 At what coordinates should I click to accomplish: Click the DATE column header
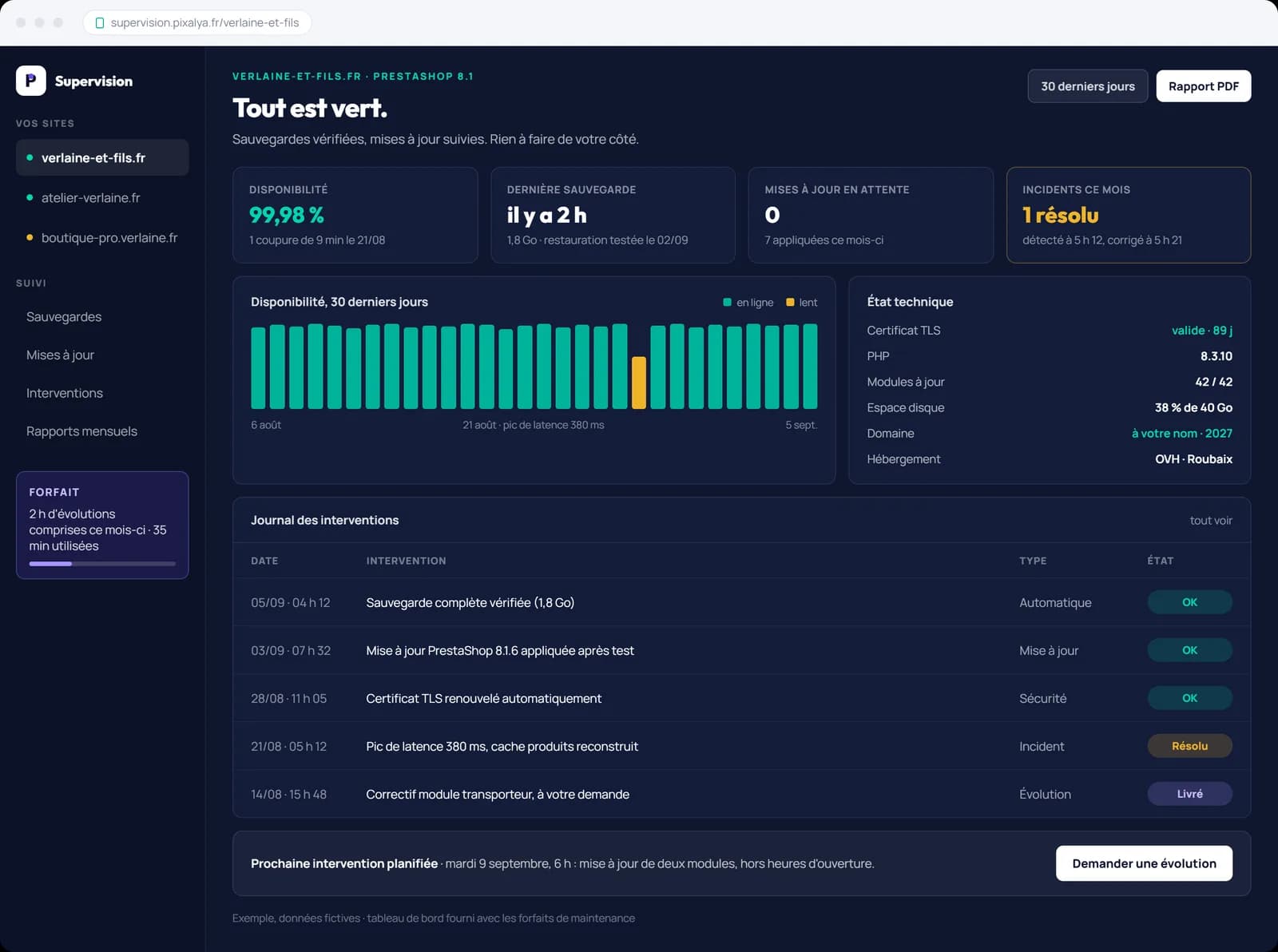pos(264,561)
